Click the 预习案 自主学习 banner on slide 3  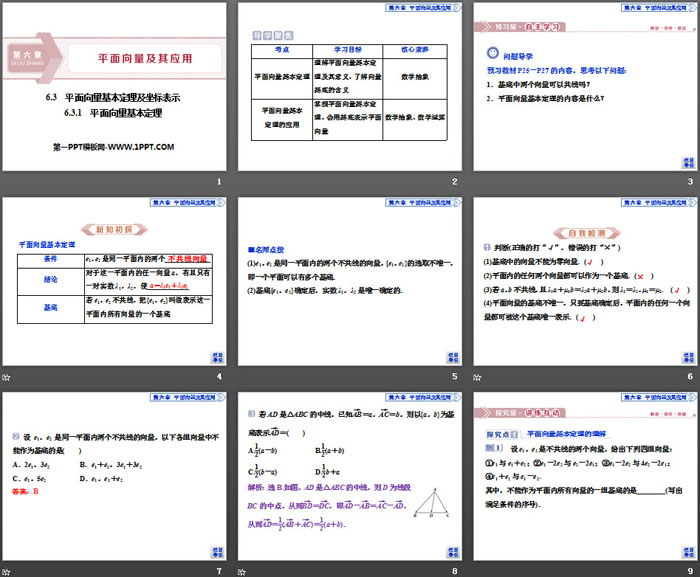pyautogui.click(x=520, y=27)
